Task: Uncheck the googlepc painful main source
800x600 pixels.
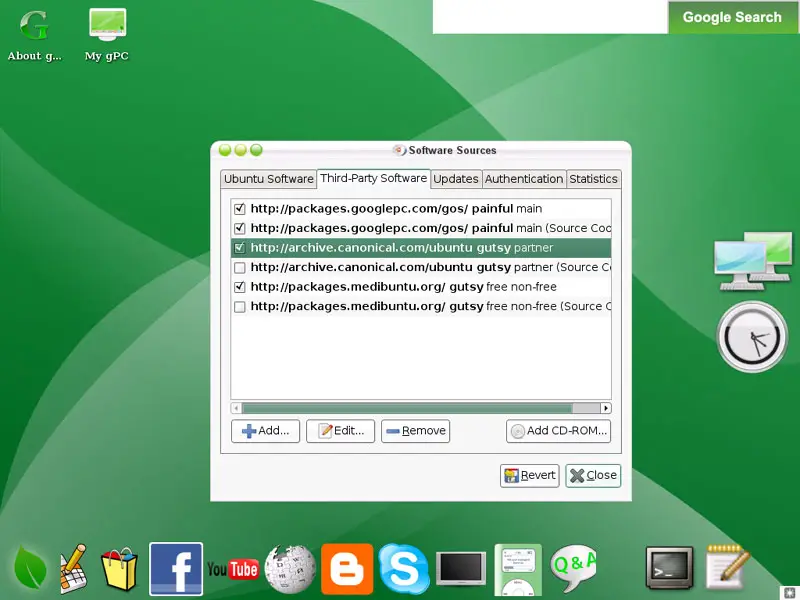Action: [x=239, y=209]
